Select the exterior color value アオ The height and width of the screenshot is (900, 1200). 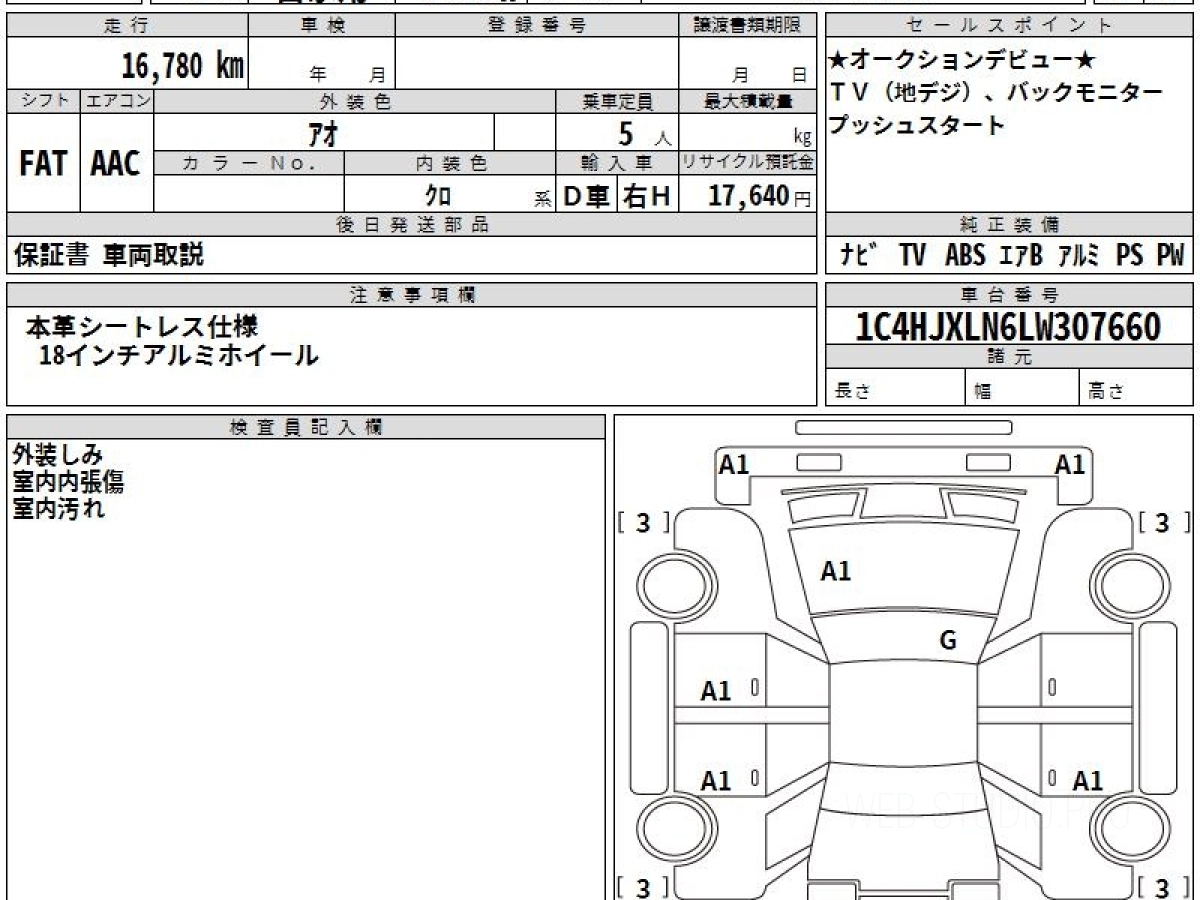(322, 132)
